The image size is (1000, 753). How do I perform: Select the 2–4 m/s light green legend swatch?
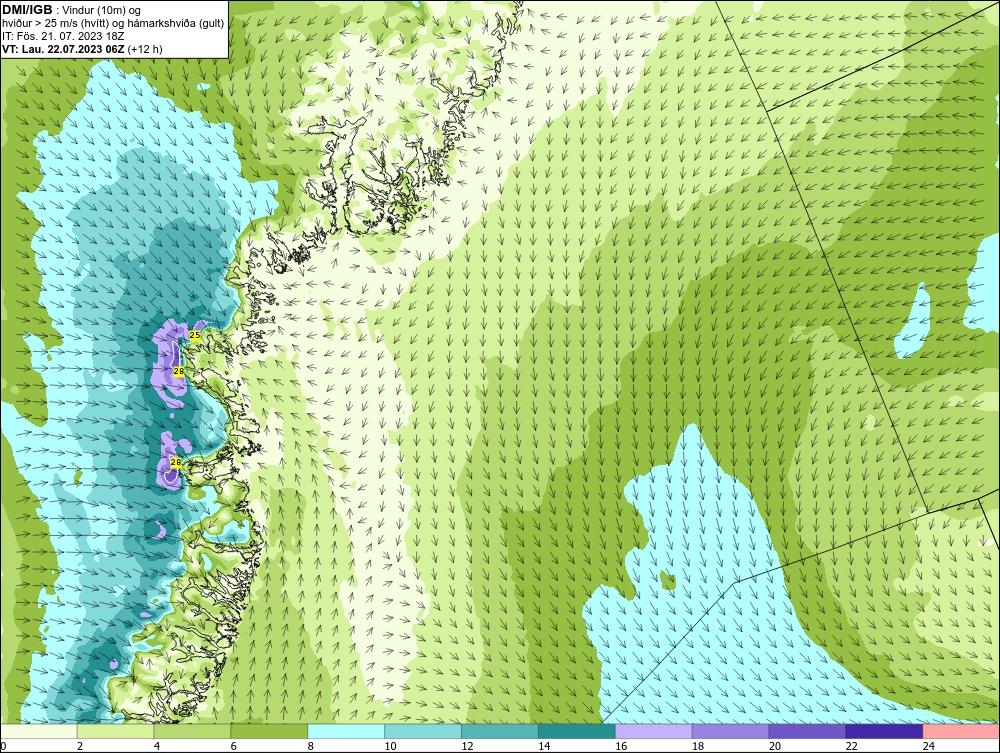point(115,731)
